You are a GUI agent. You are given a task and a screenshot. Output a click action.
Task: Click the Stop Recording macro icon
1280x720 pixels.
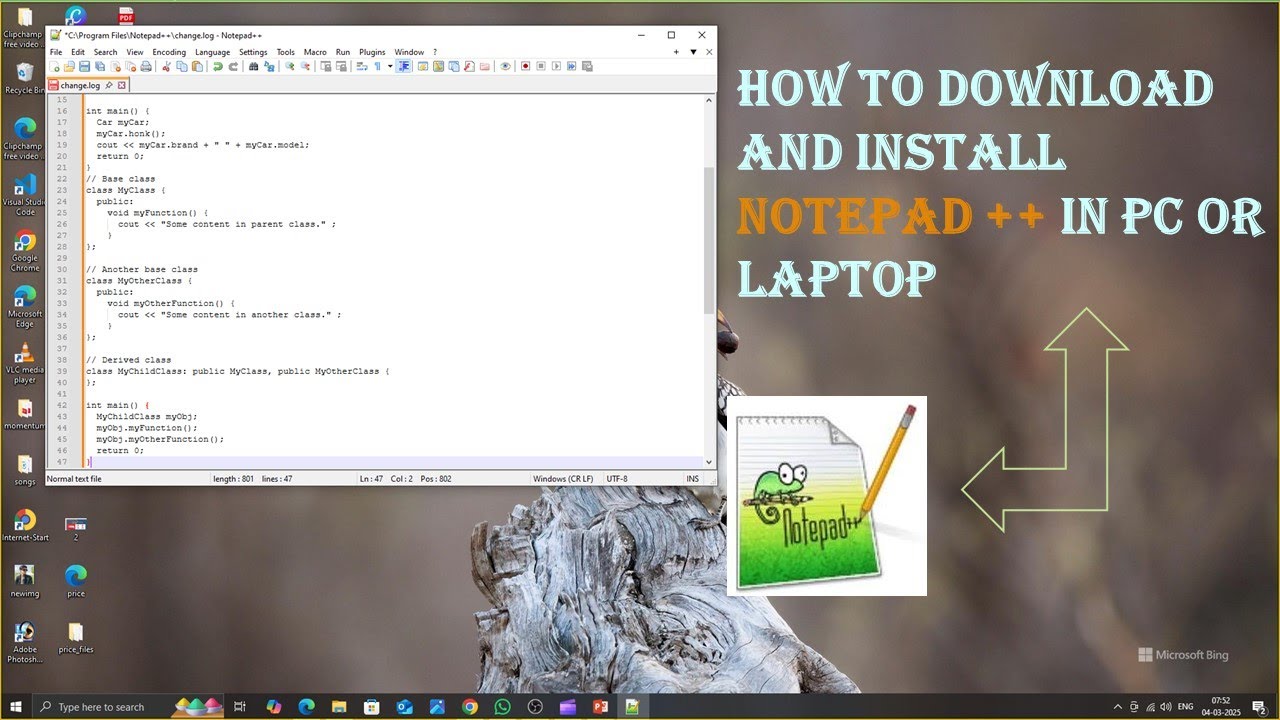(x=540, y=66)
